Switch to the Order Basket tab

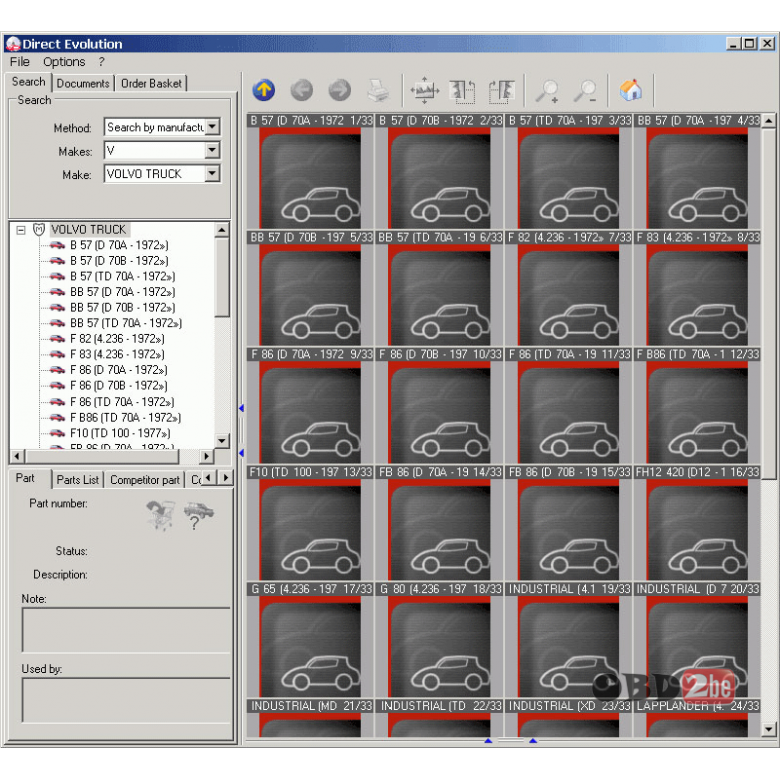(151, 84)
